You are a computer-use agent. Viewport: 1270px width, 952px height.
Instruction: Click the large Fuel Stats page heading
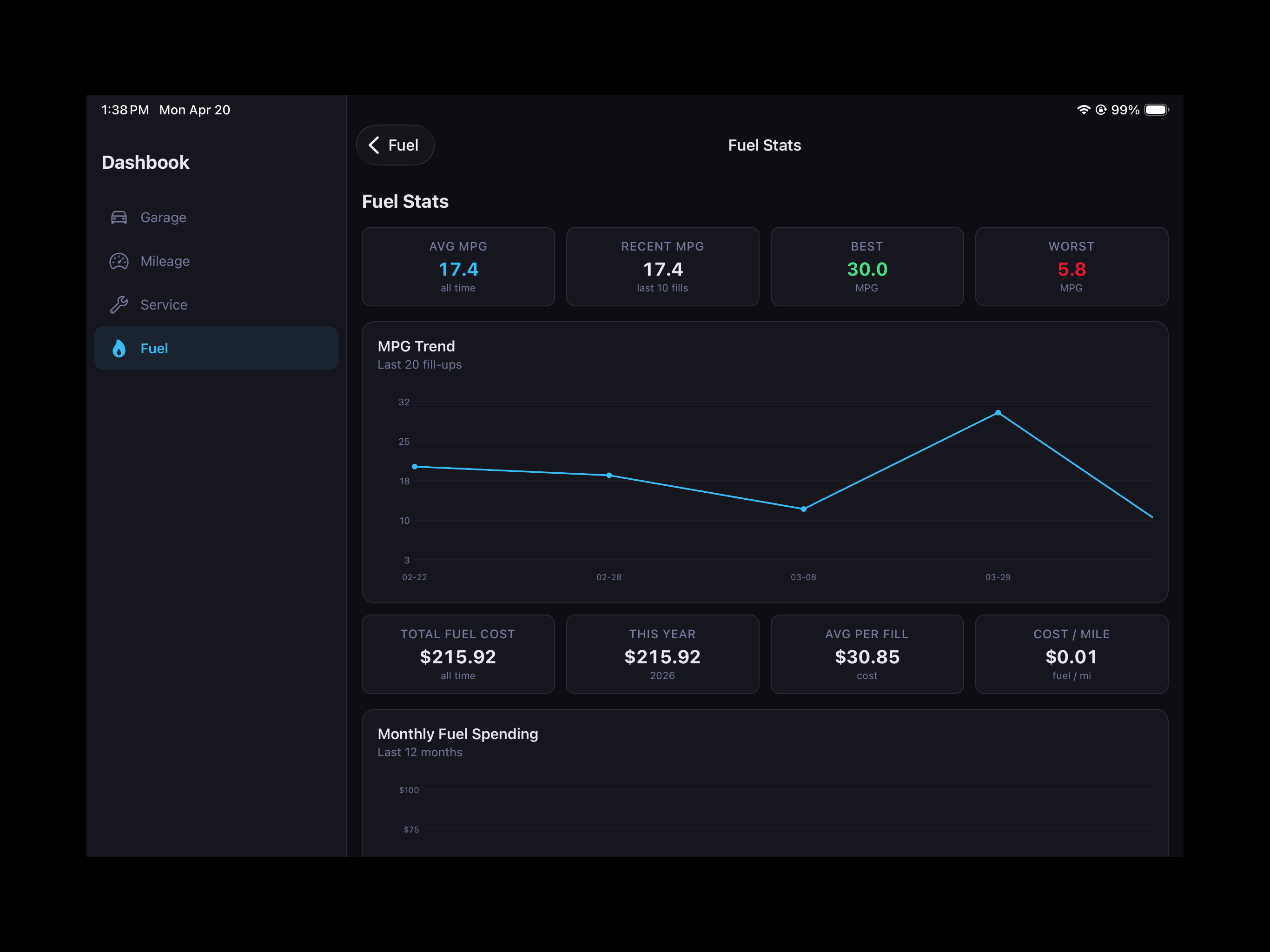(x=405, y=202)
